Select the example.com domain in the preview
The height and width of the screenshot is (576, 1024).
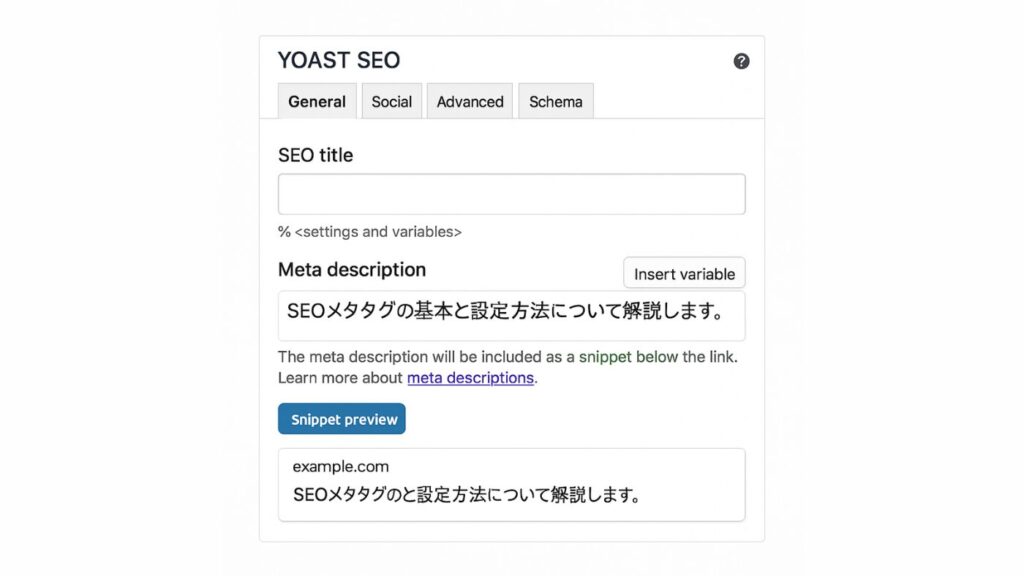coord(329,465)
